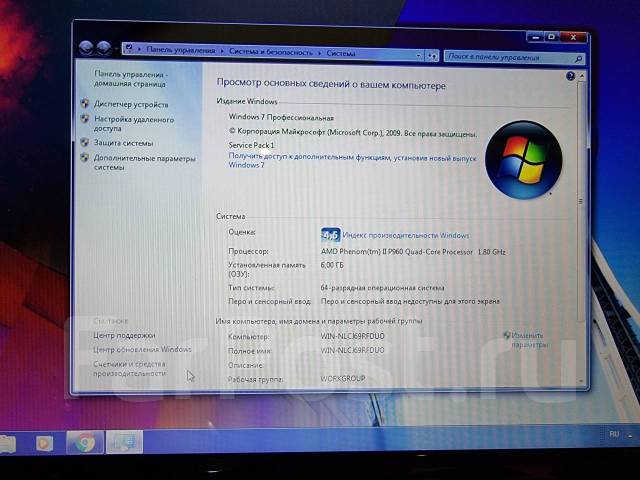Image resolution: width=640 pixels, height=480 pixels.
Task: Click the shield icon next to Диспетчер устройств
Action: pos(85,103)
